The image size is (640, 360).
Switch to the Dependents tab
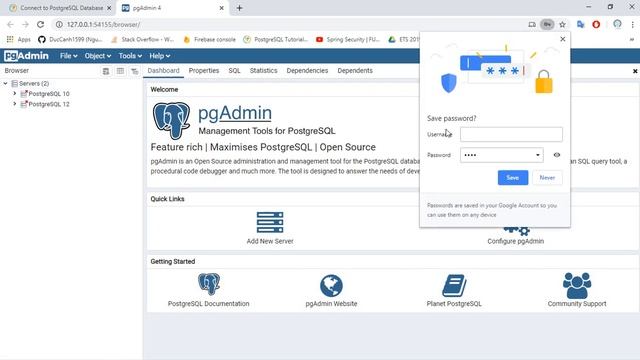click(x=355, y=71)
